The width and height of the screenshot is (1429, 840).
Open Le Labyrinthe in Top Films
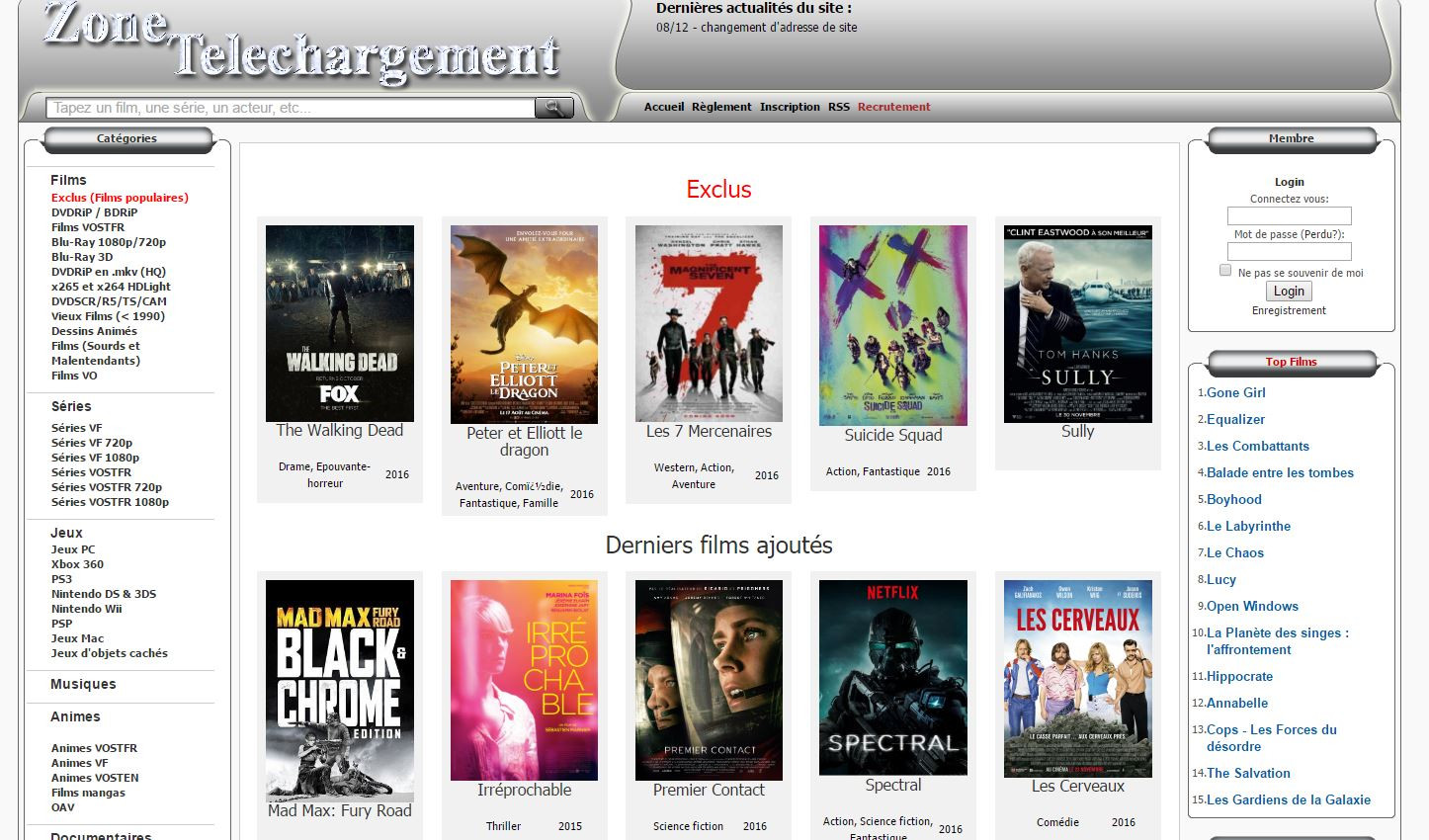tap(1248, 526)
